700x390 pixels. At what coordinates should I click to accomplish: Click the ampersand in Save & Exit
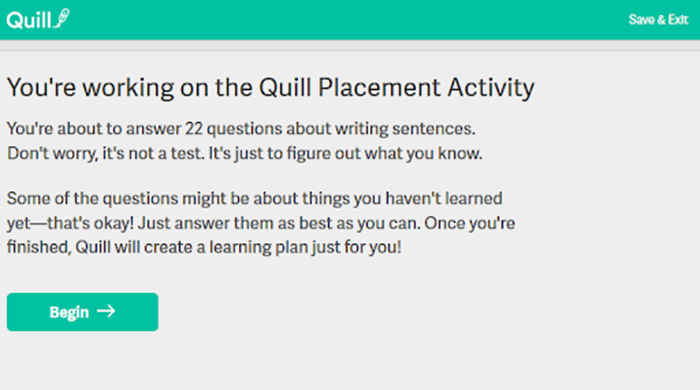pos(661,20)
